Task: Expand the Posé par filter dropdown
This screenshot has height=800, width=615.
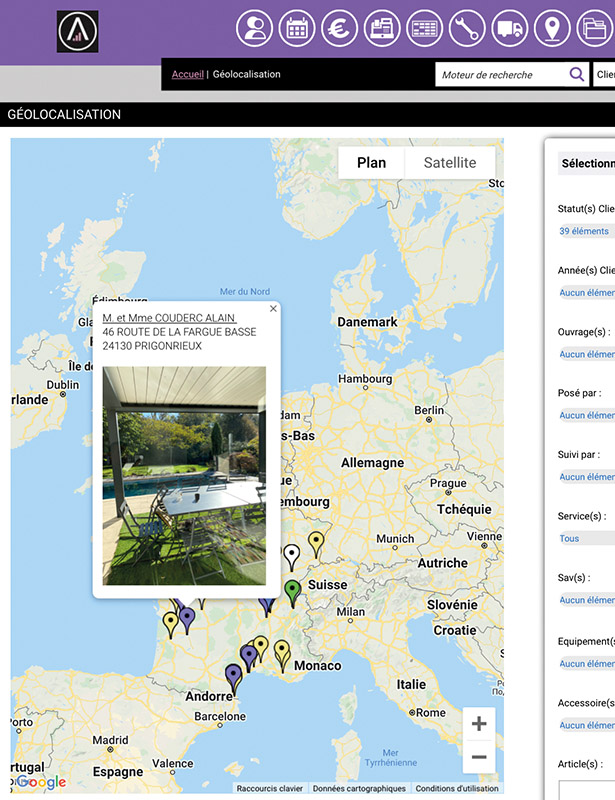Action: click(x=587, y=415)
